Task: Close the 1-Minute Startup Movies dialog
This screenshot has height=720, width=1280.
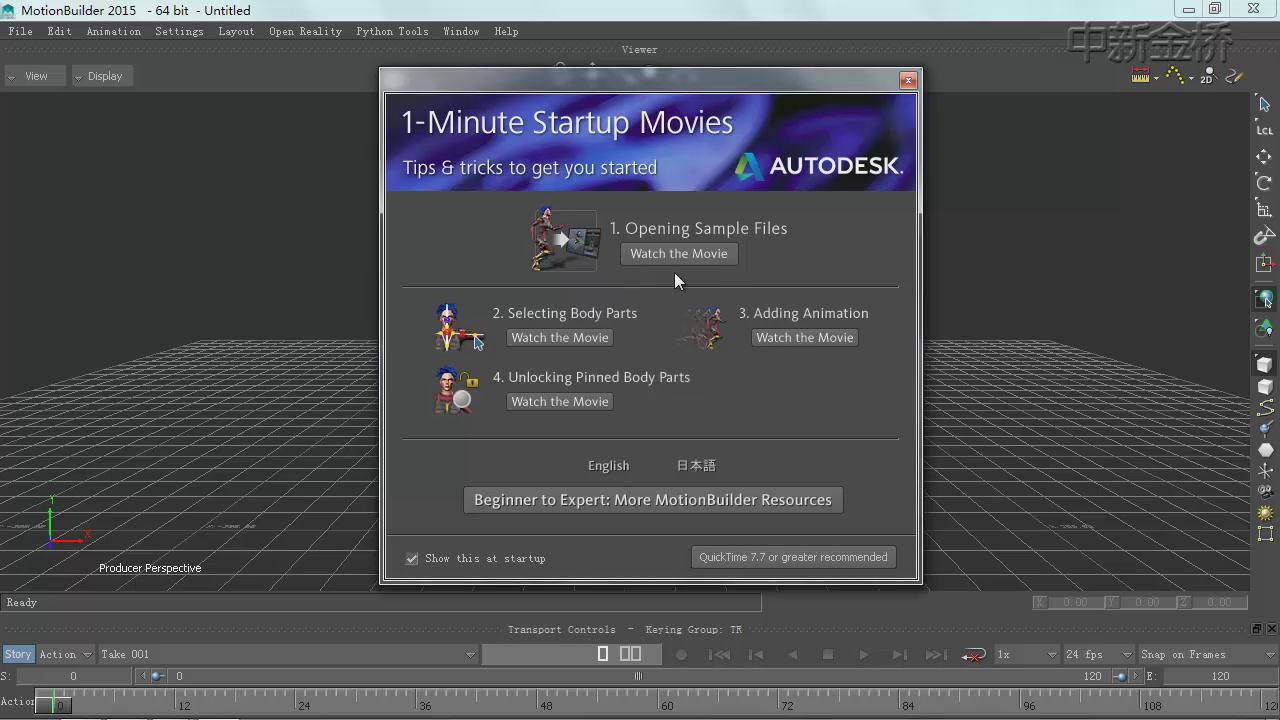Action: (x=908, y=80)
